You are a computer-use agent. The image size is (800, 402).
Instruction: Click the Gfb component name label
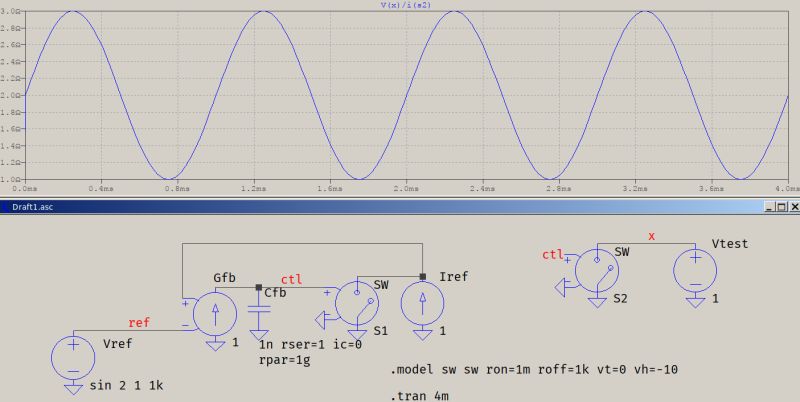click(x=224, y=278)
